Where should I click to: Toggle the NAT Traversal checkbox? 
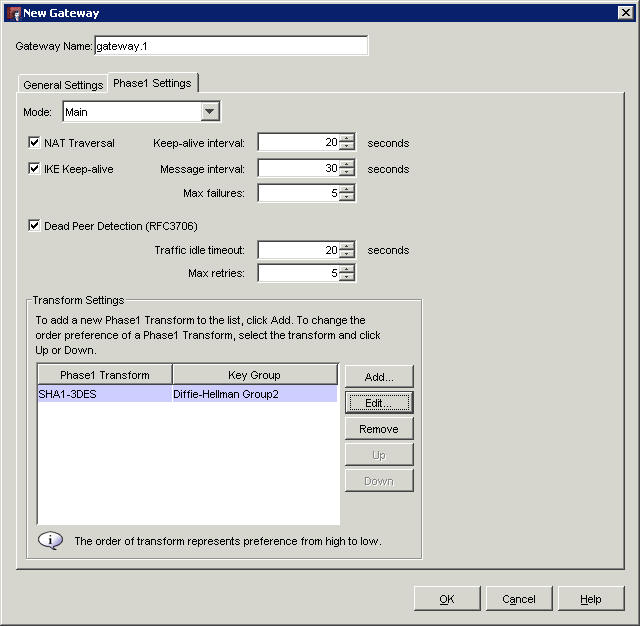pyautogui.click(x=34, y=142)
